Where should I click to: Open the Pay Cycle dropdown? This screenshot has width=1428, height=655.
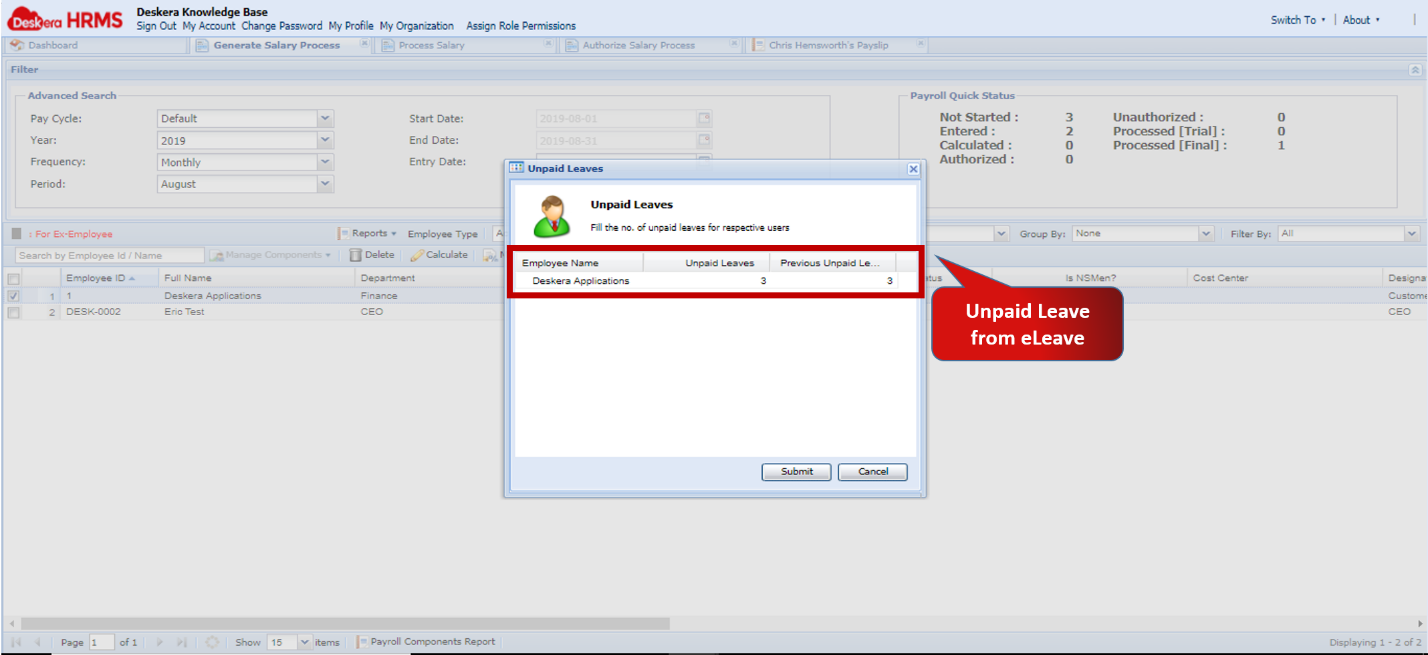pos(324,118)
